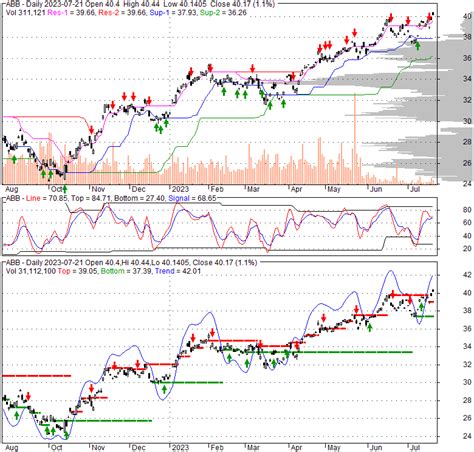Select the Top = 39.05 trend chart label
Screen dimensions: 474x452
click(77, 271)
